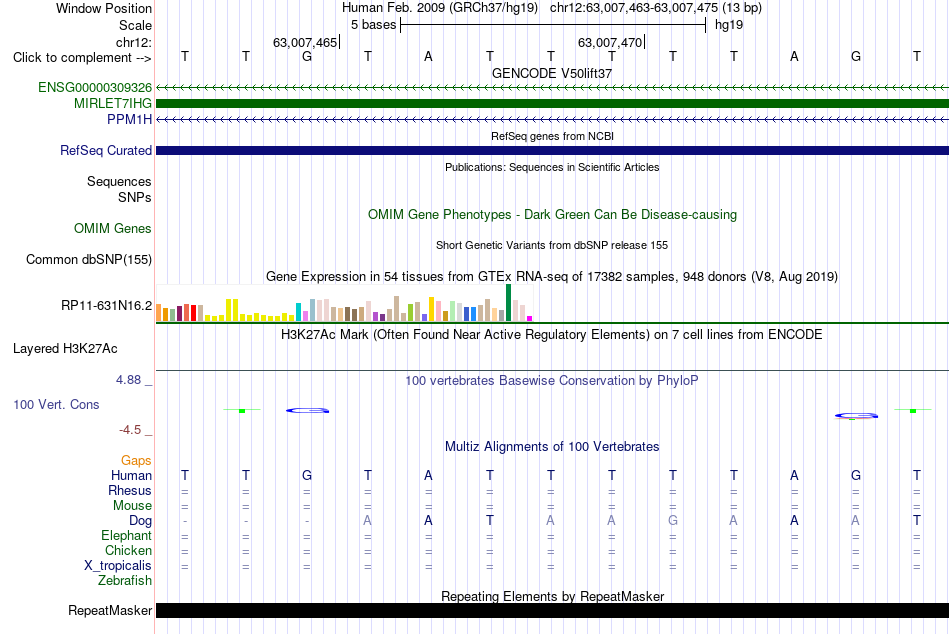
Task: Open the MIRLET7IHG gene label
Action: click(x=113, y=104)
